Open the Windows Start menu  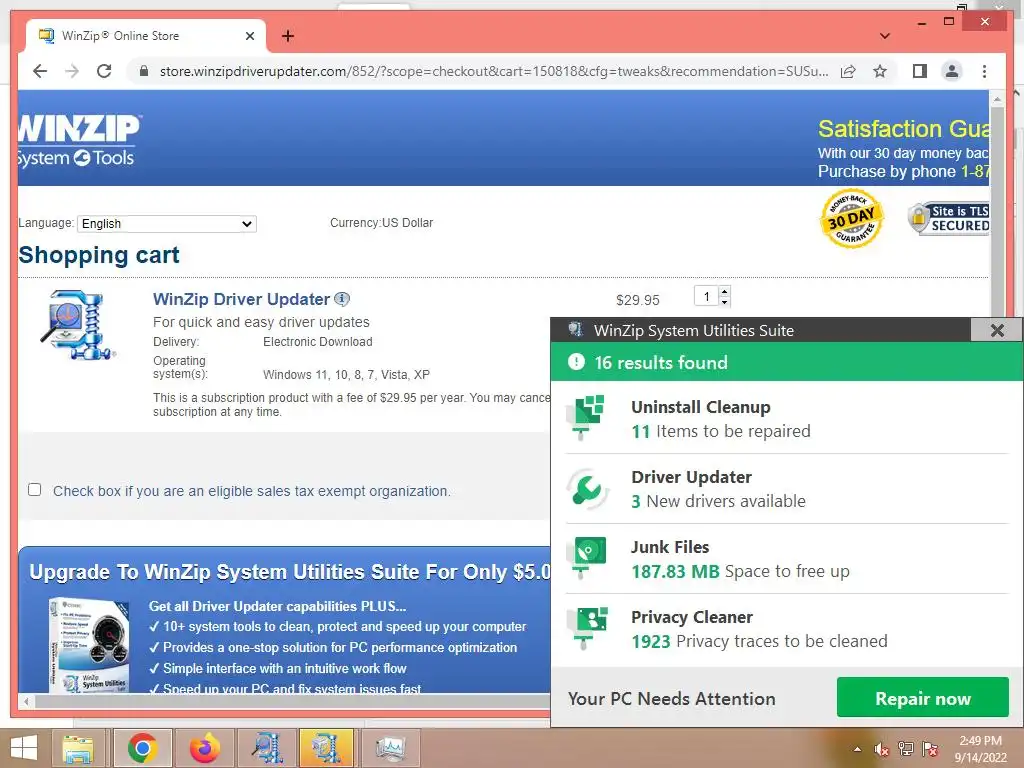pyautogui.click(x=24, y=748)
